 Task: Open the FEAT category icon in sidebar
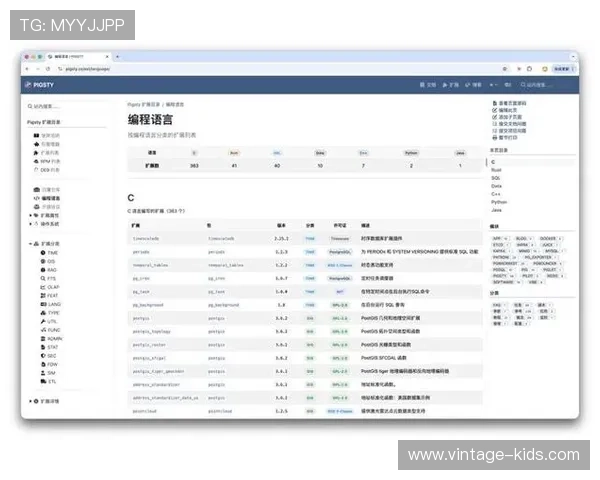[x=43, y=296]
